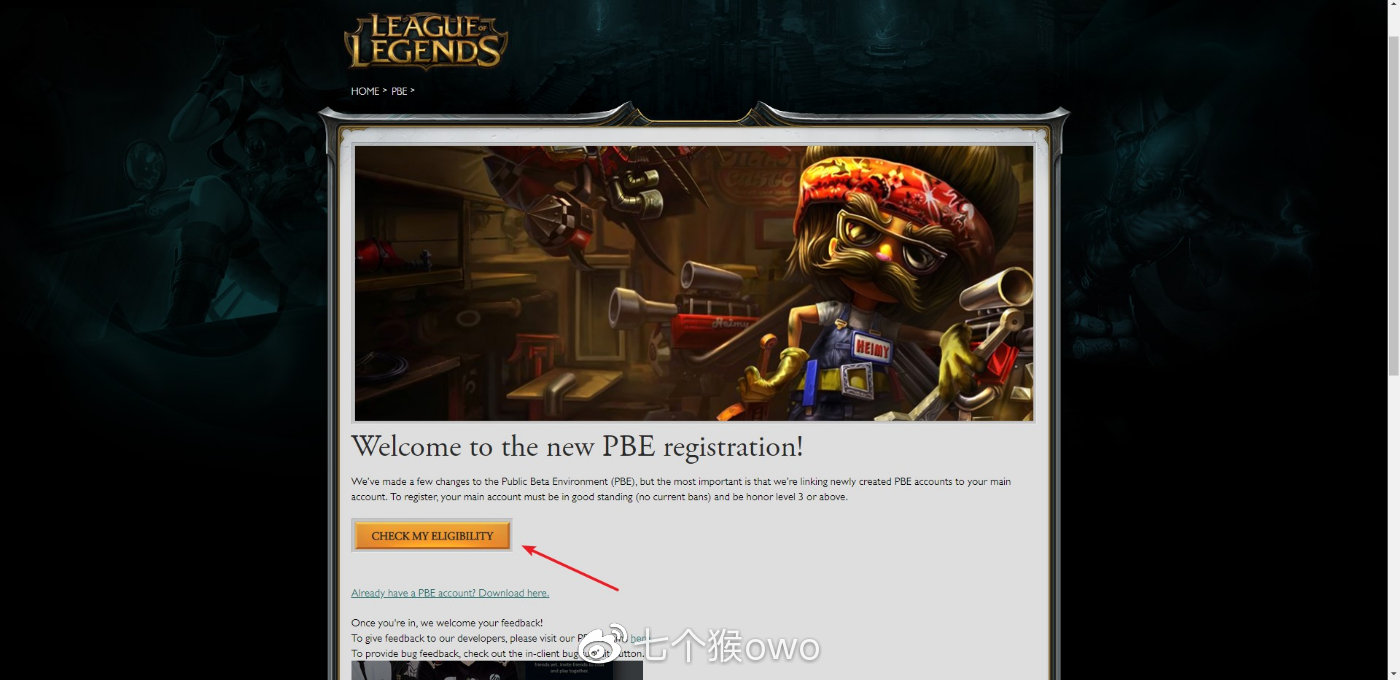The image size is (1400, 680).
Task: Click the 七个猴owo watermark text
Action: (x=729, y=647)
